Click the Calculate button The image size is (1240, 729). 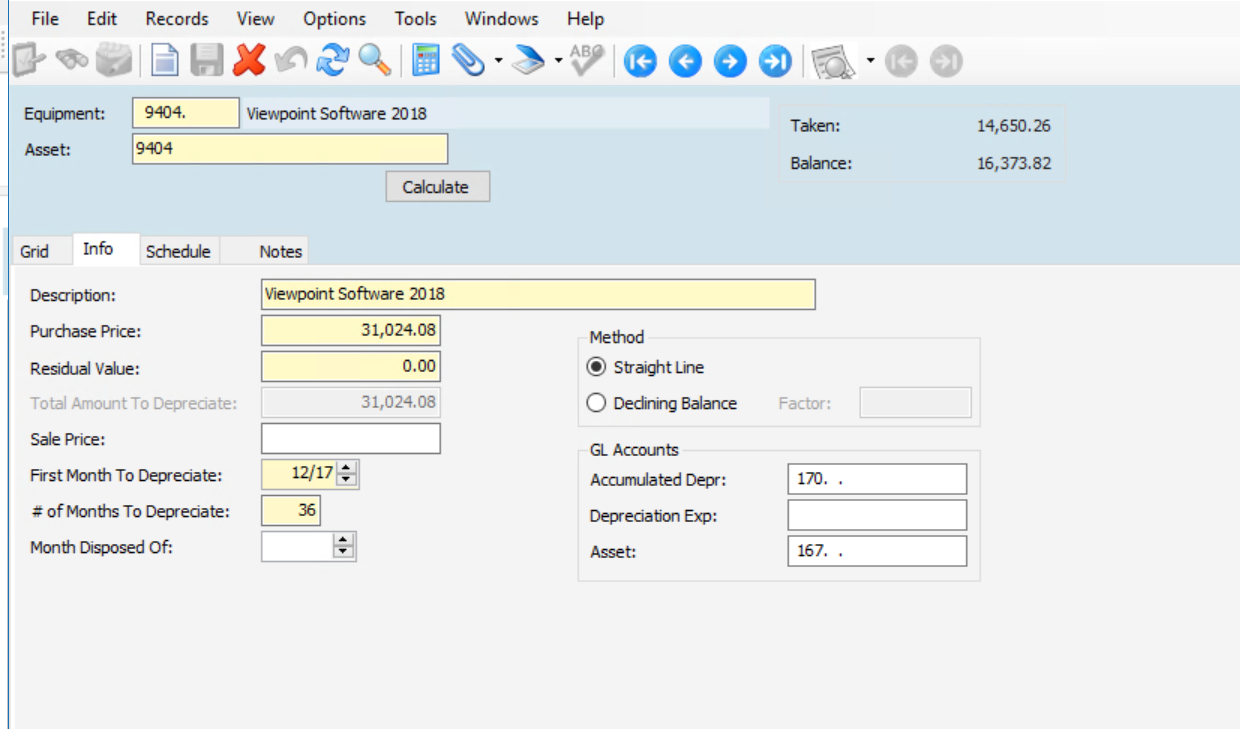(x=436, y=187)
